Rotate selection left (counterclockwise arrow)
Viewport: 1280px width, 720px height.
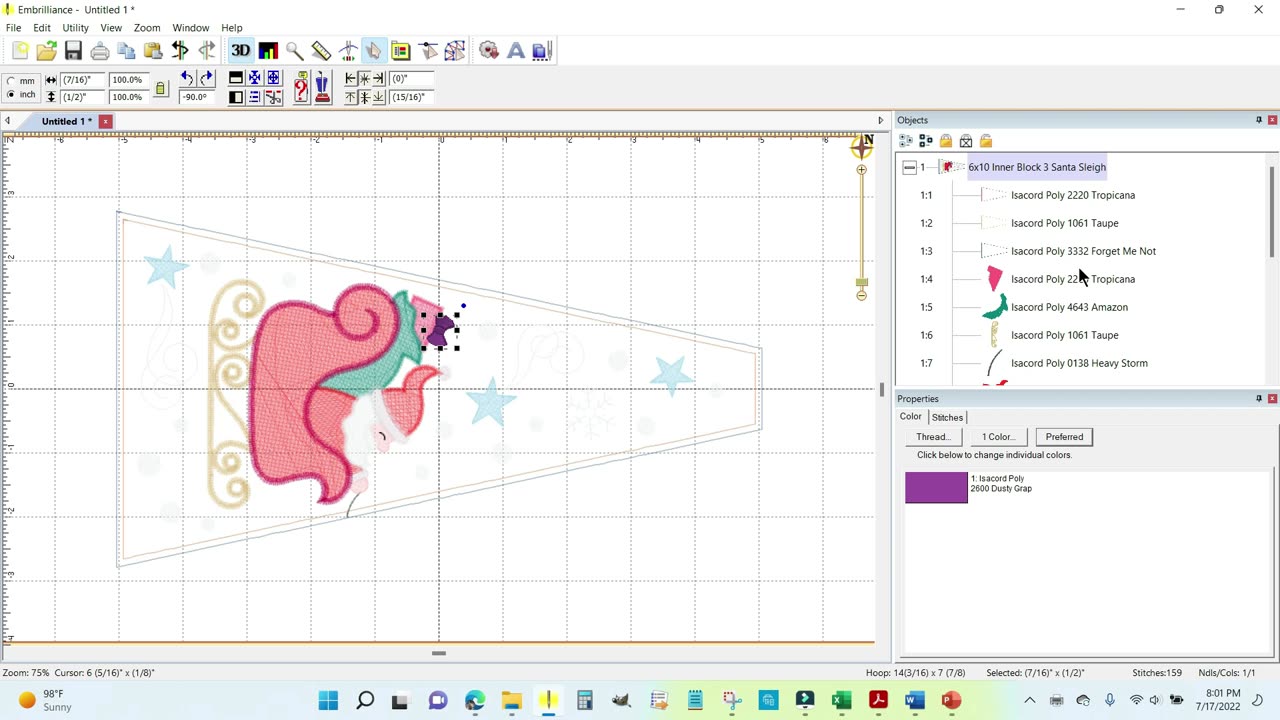pos(187,79)
